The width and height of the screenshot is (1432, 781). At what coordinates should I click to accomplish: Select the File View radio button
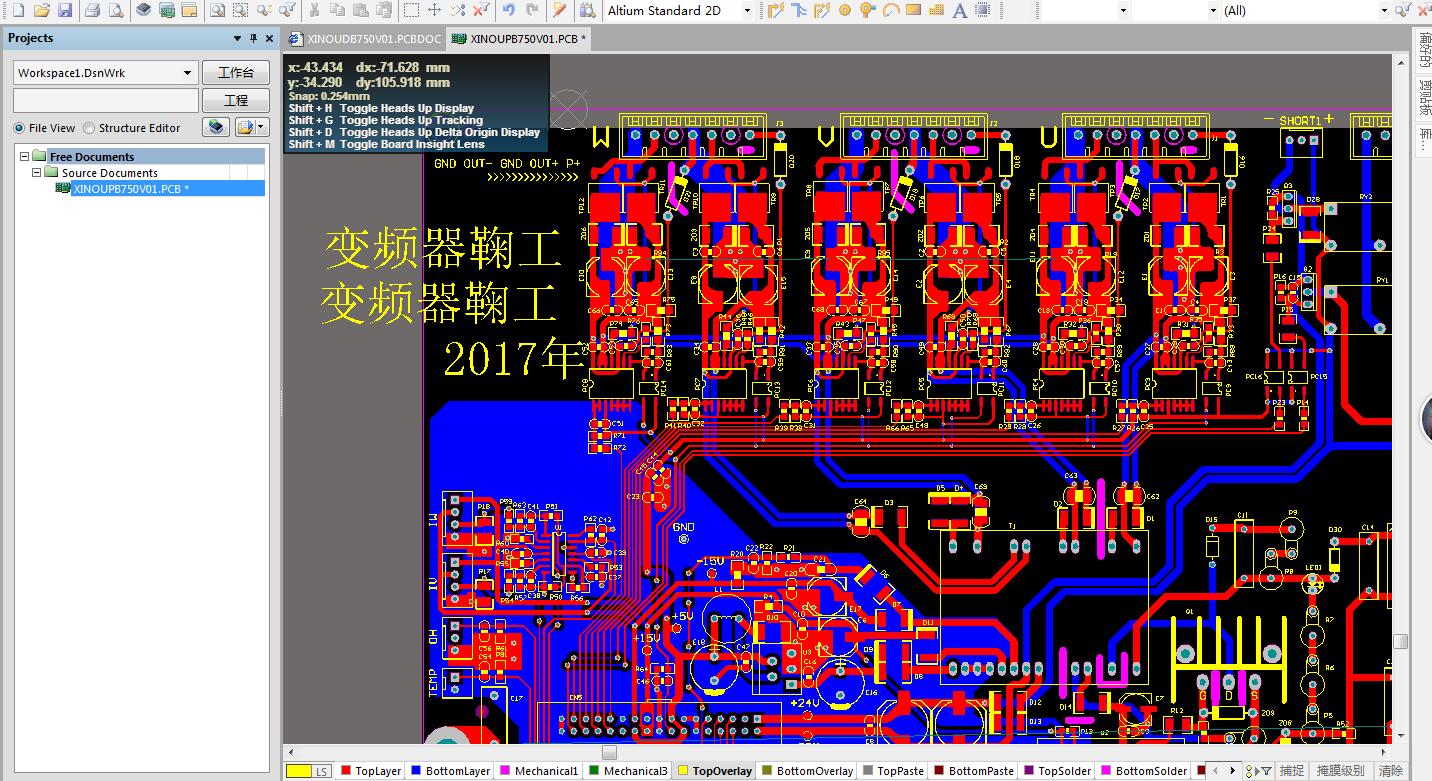pos(19,128)
